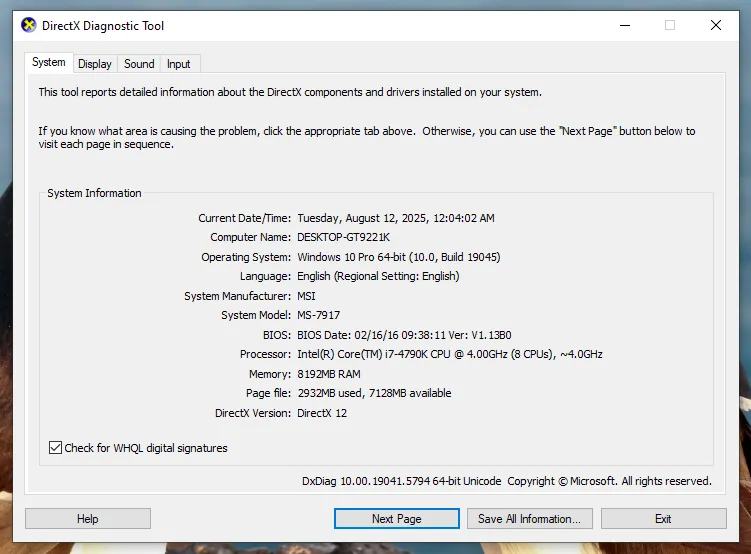Click the Operating System label
751x554 pixels.
[x=246, y=257]
